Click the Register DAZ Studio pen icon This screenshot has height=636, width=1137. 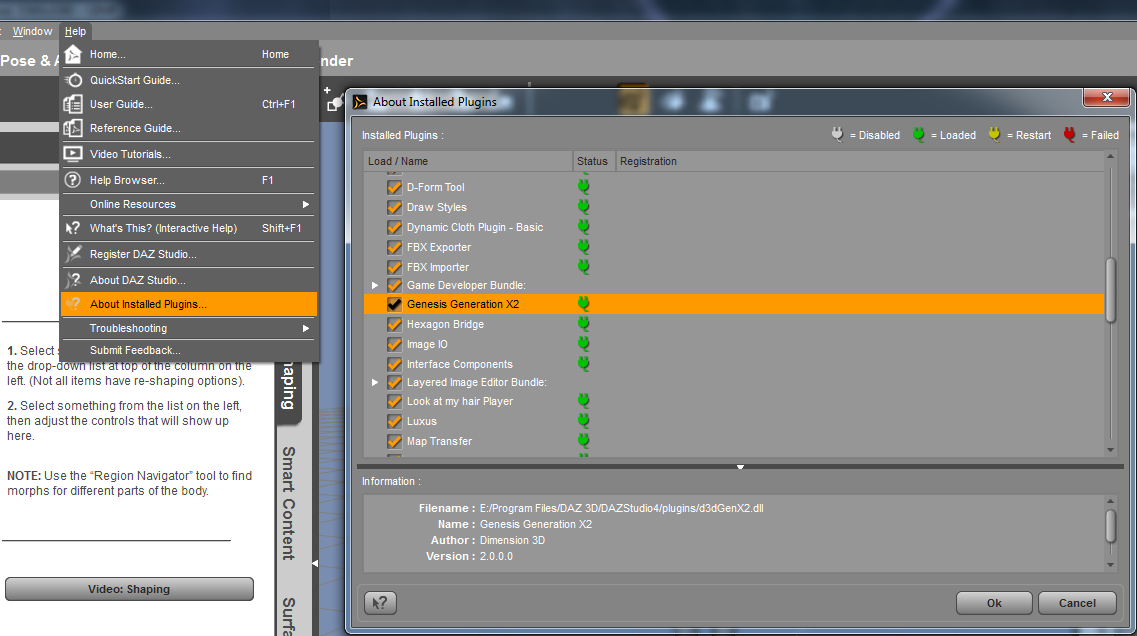point(73,254)
